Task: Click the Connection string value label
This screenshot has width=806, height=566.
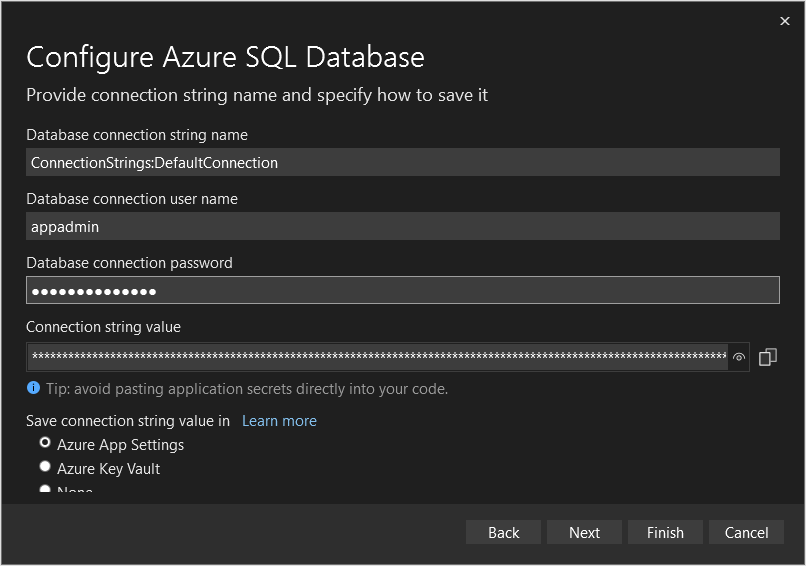Action: (103, 327)
